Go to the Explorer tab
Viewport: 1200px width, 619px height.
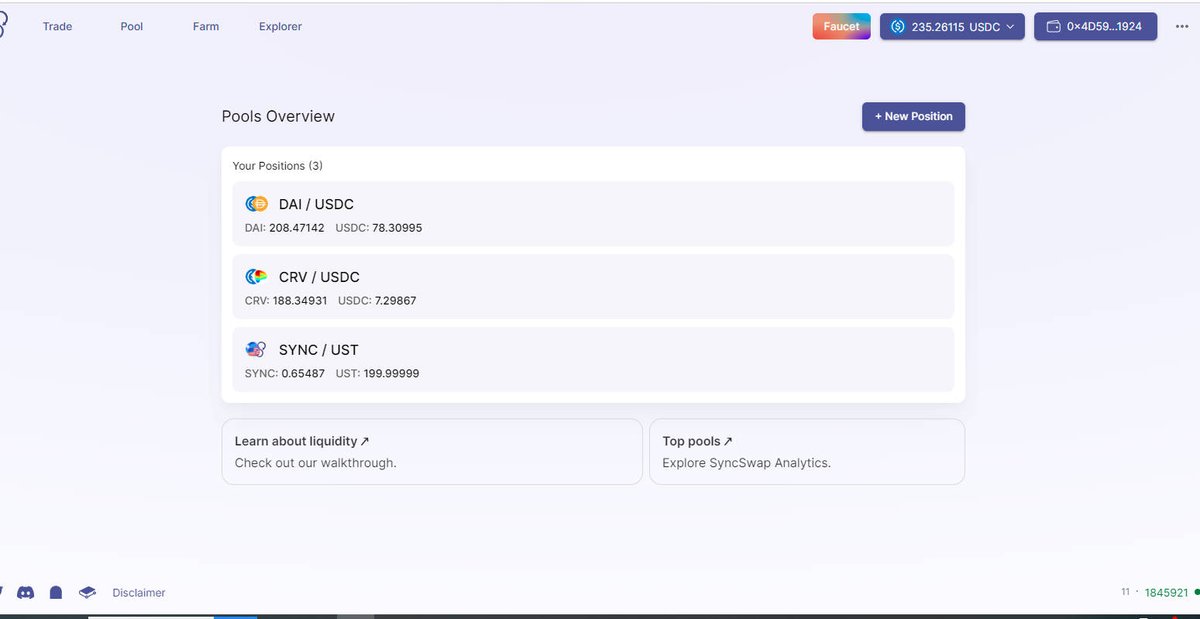pyautogui.click(x=280, y=26)
